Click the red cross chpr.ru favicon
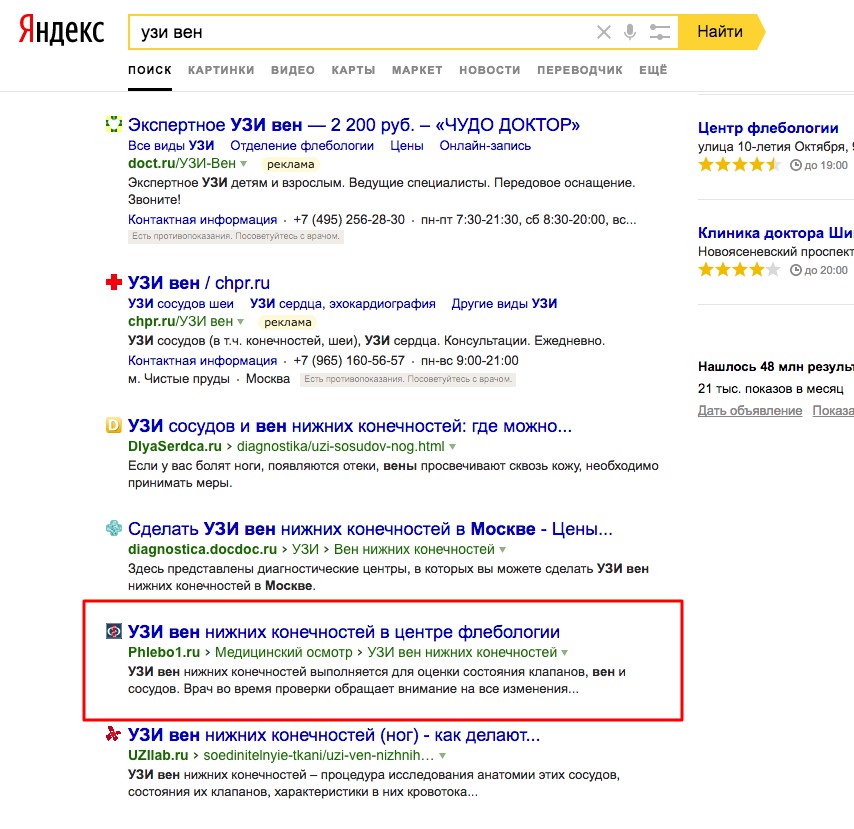This screenshot has height=829, width=854. pos(113,282)
